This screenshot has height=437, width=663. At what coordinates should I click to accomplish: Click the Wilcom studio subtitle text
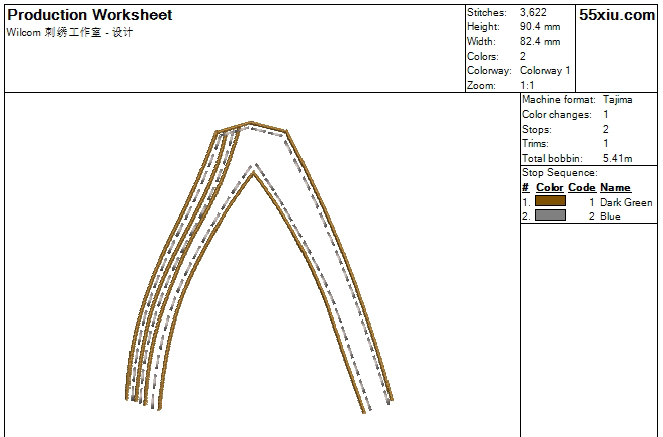click(70, 32)
